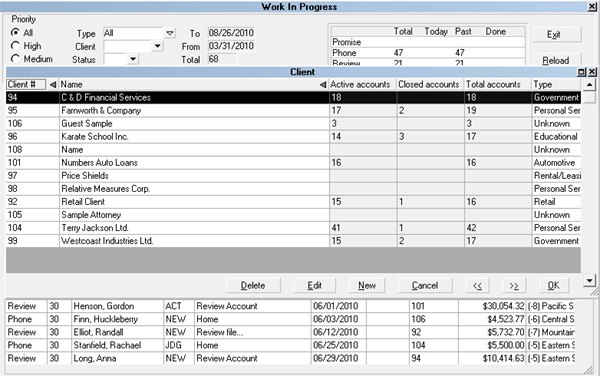
Task: Close the Client panel with X icon
Action: click(x=592, y=72)
